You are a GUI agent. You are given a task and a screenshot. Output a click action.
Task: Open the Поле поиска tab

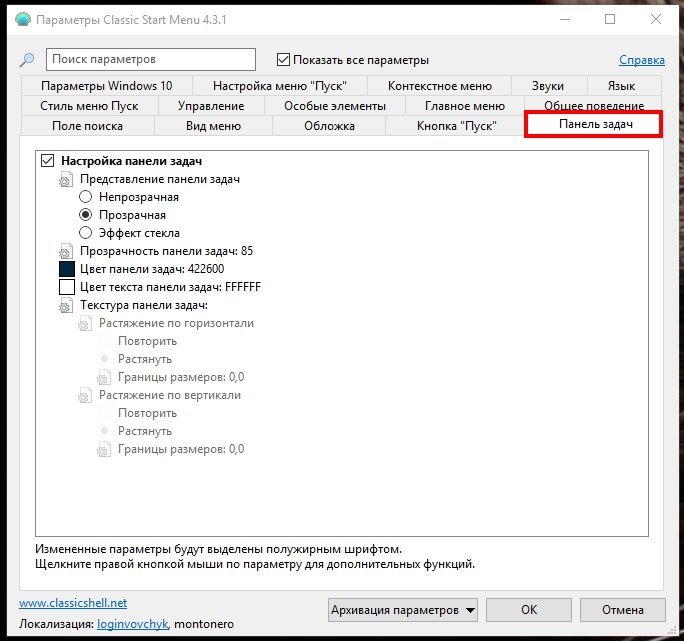88,126
